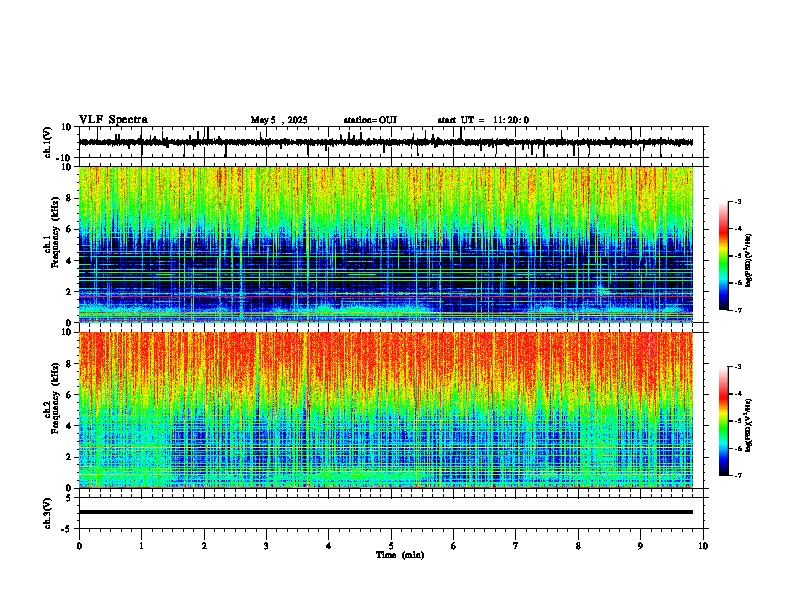Click inside the ch.1 spectrogram panel
Screen dimensions: 792x612
click(x=386, y=244)
